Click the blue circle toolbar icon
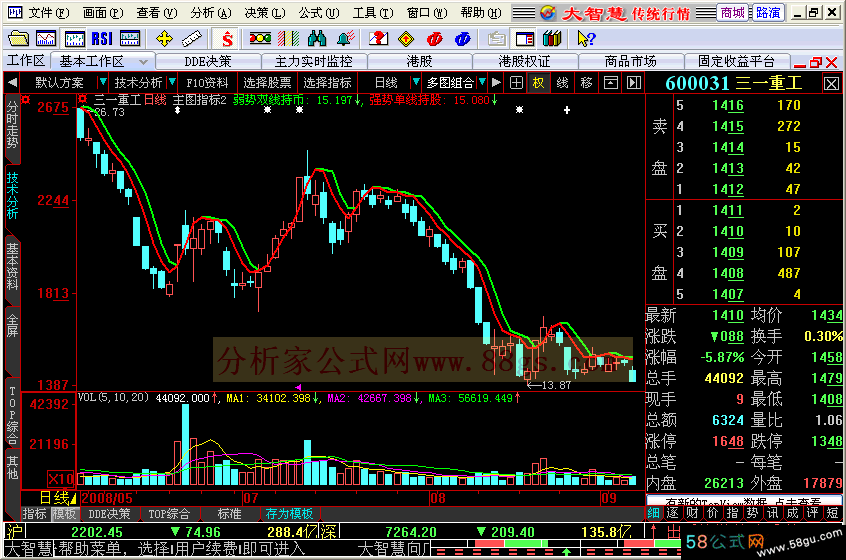846x560 pixels. point(462,39)
